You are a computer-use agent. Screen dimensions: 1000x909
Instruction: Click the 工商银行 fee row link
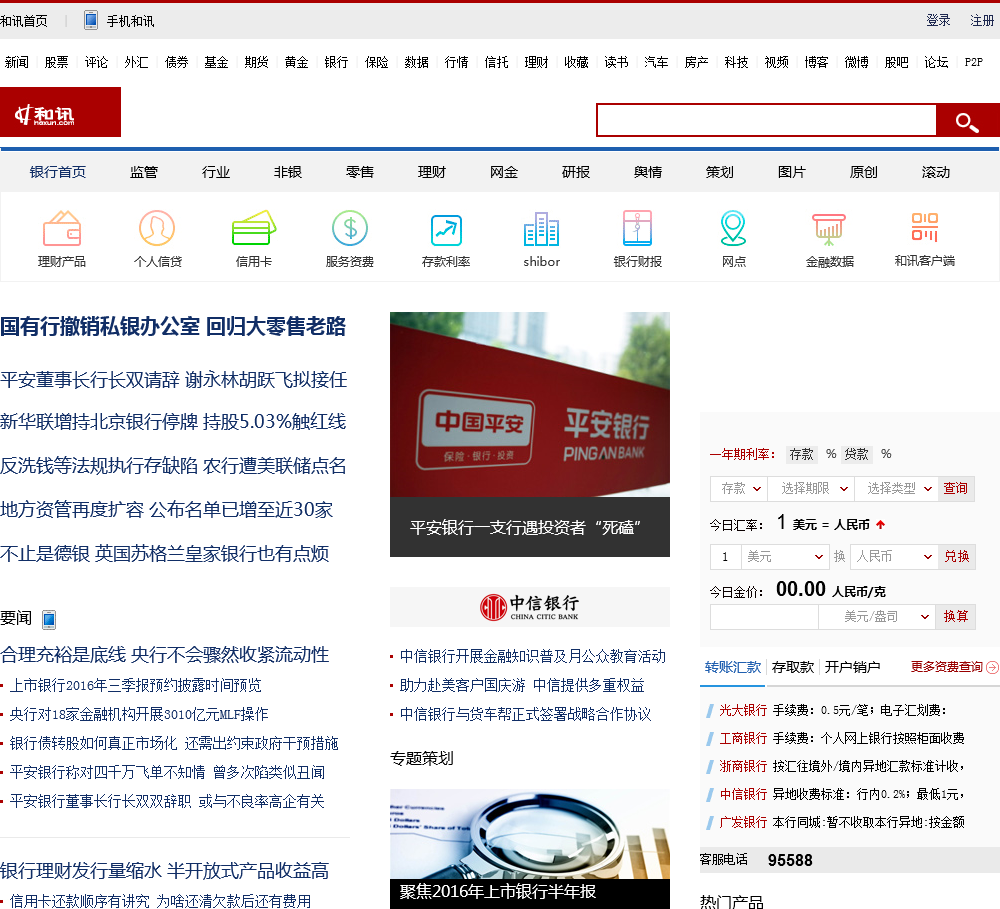coord(743,739)
